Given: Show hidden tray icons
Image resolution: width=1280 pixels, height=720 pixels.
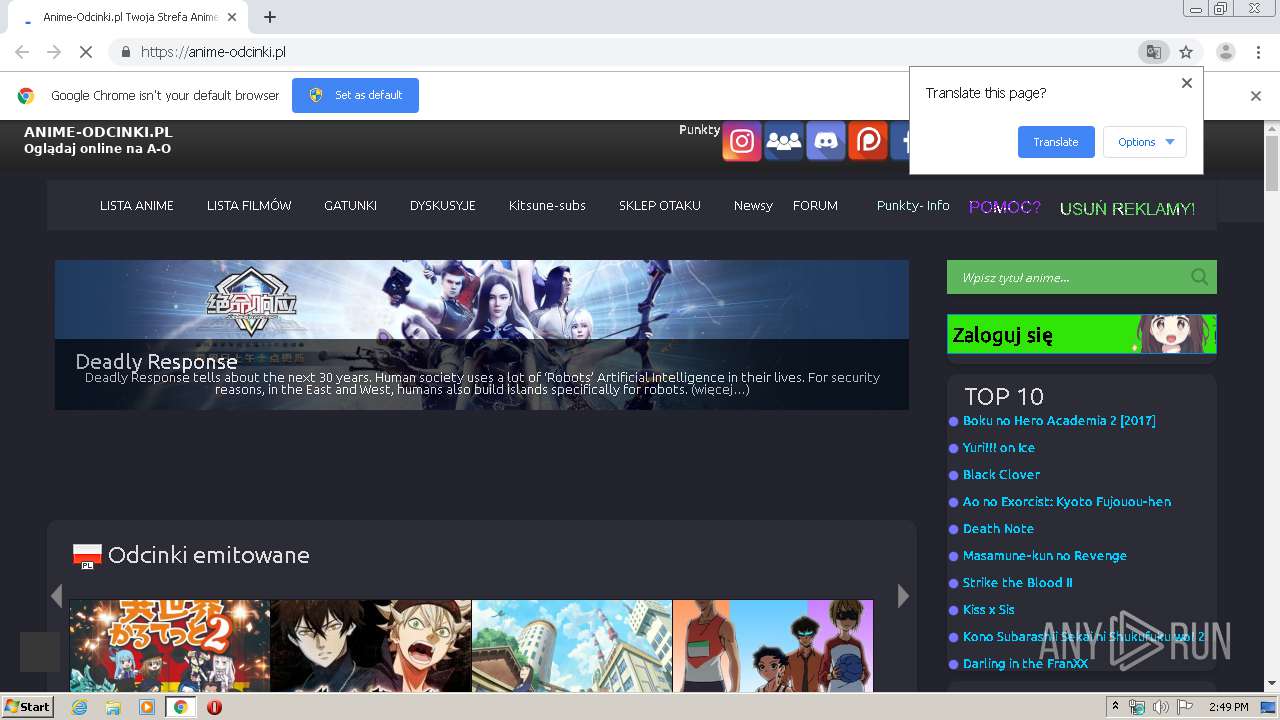Looking at the screenshot, I should point(1115,707).
